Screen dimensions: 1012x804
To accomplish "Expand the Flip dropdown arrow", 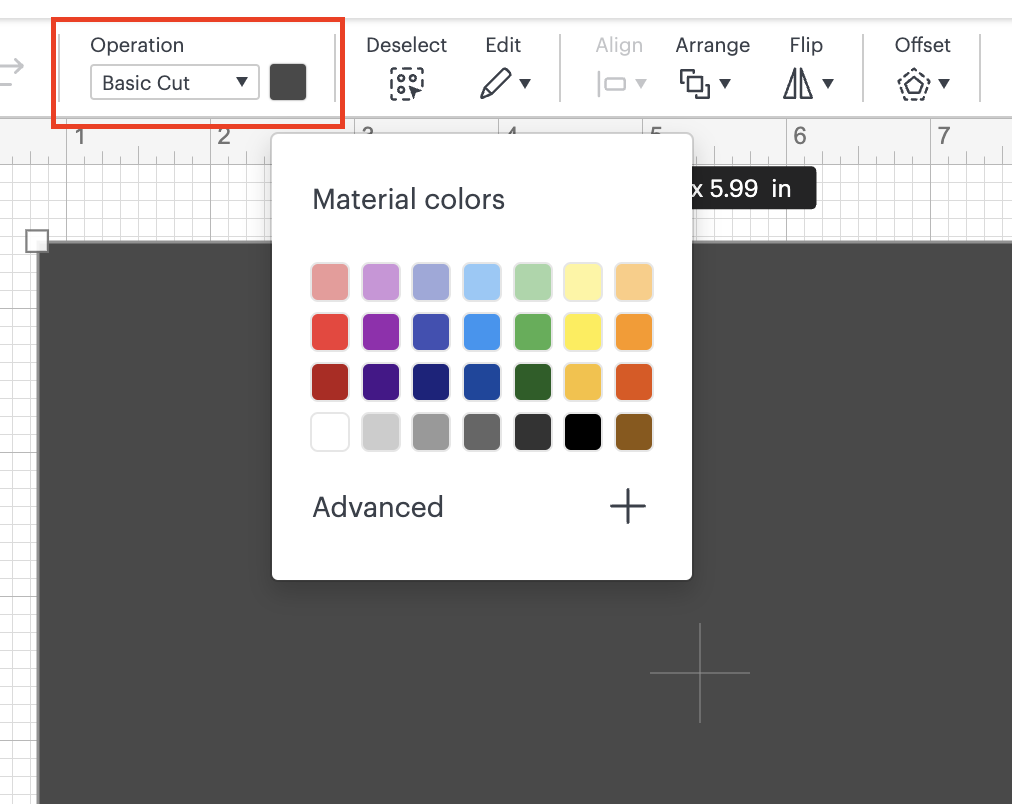I will (x=828, y=84).
